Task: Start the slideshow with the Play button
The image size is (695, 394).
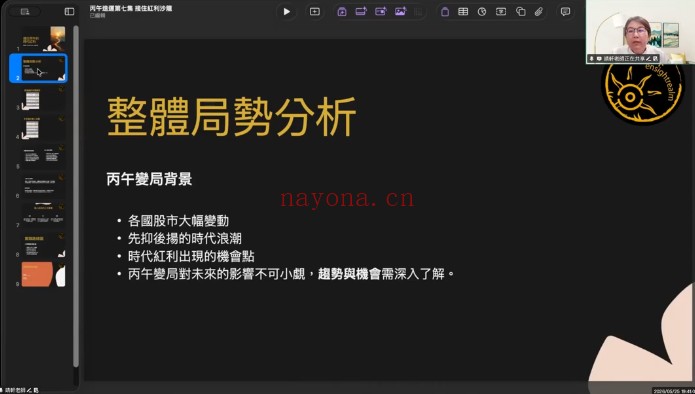Action: pos(286,12)
